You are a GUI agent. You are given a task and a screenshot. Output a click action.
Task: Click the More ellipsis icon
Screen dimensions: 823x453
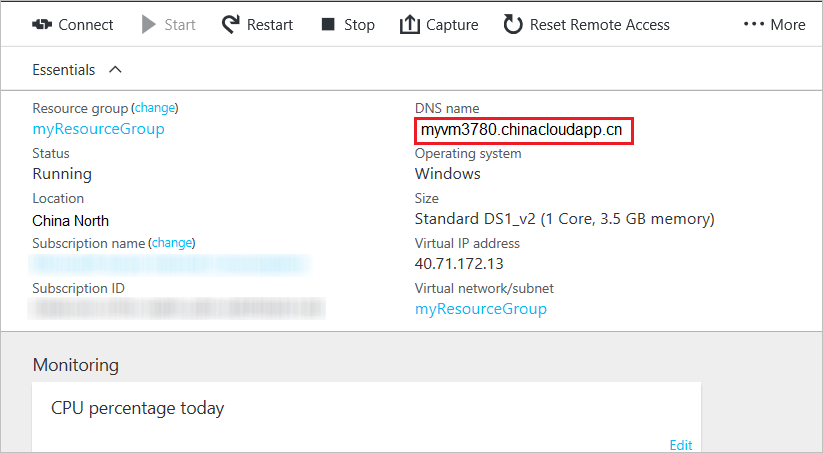754,24
